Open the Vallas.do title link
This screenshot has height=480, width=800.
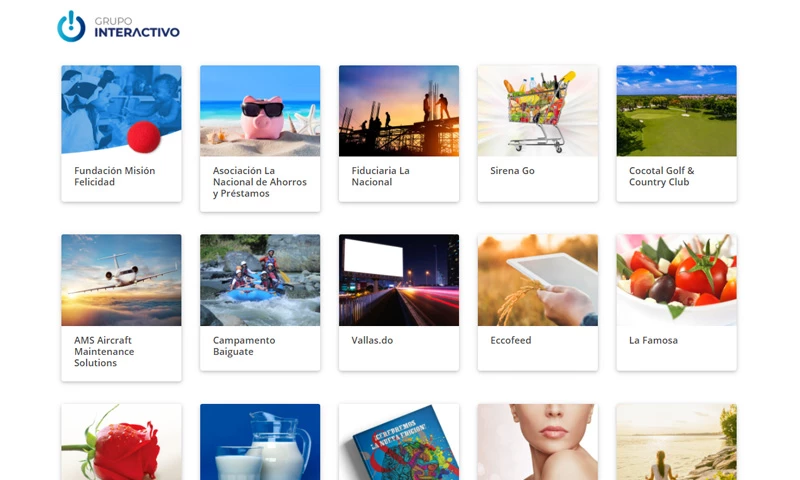point(372,340)
